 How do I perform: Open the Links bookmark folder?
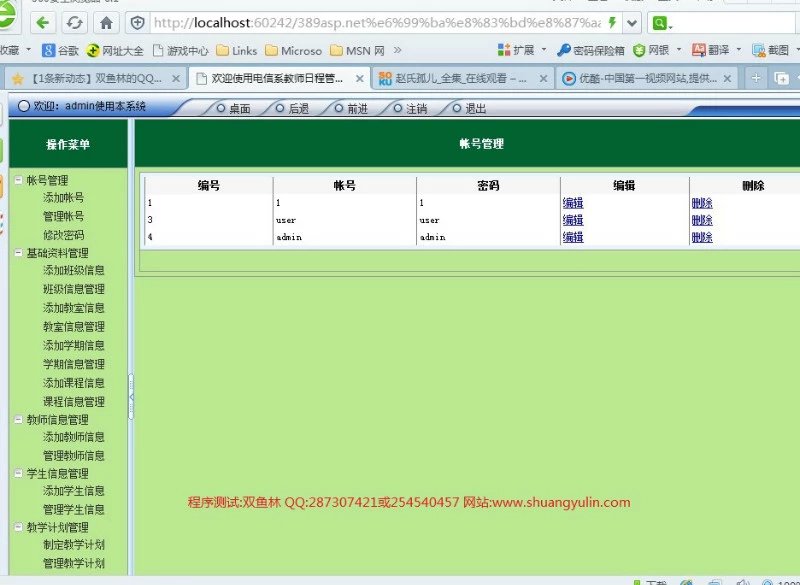[x=236, y=50]
